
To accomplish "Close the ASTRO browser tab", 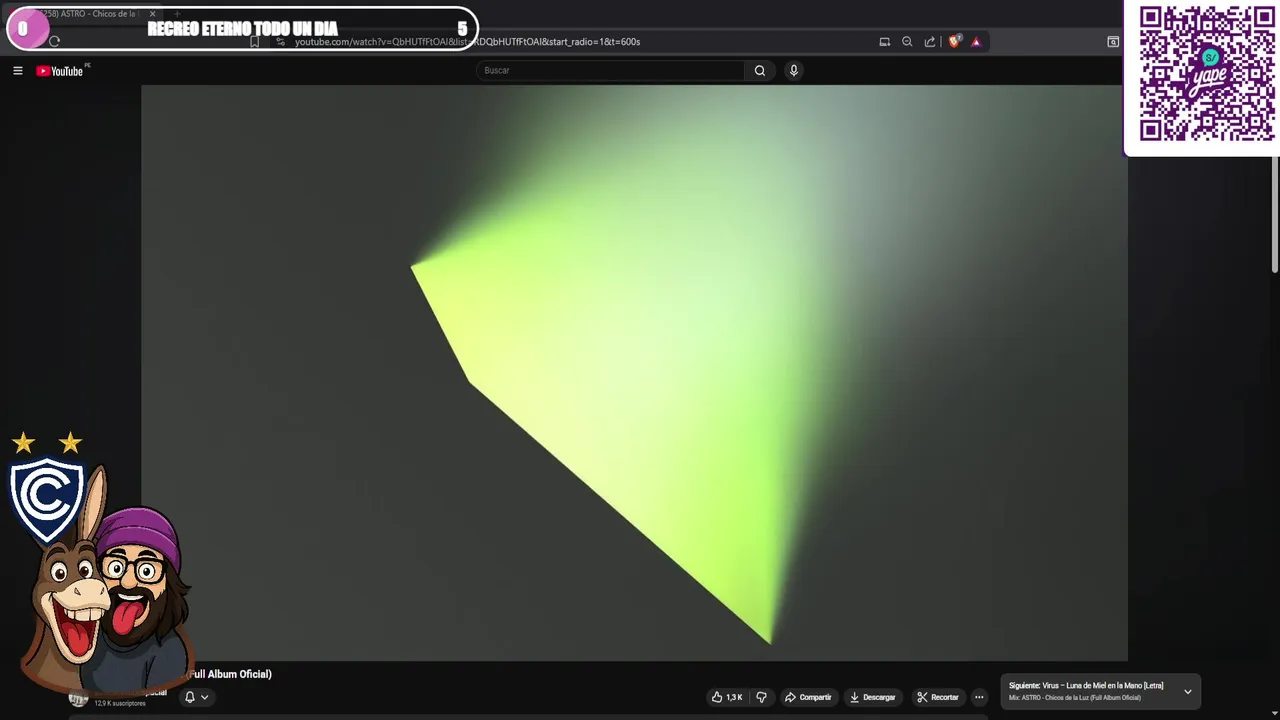I will click(x=152, y=14).
